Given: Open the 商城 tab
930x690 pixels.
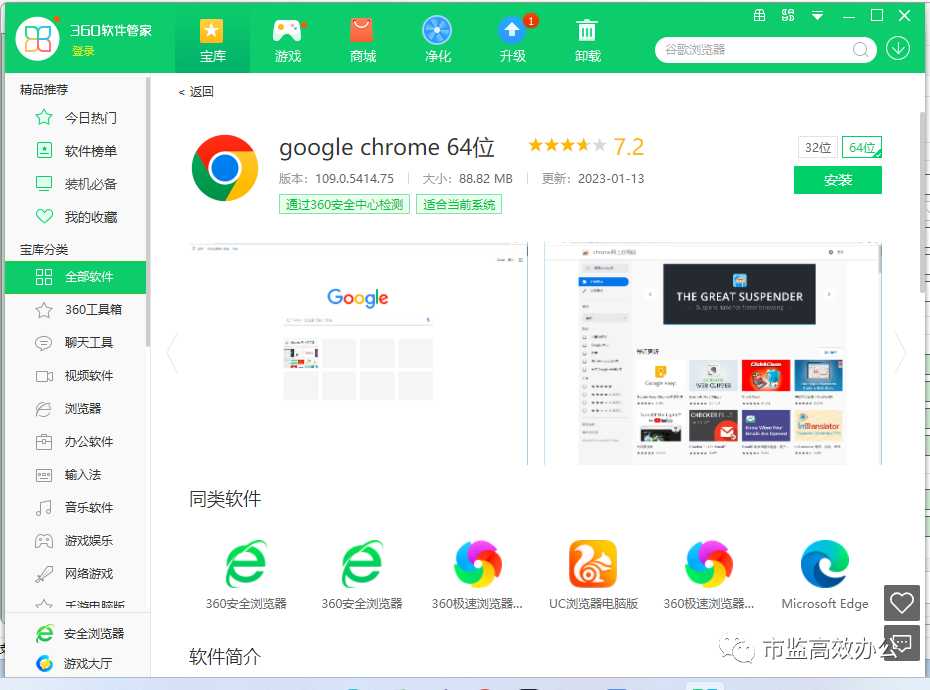Looking at the screenshot, I should click(362, 40).
